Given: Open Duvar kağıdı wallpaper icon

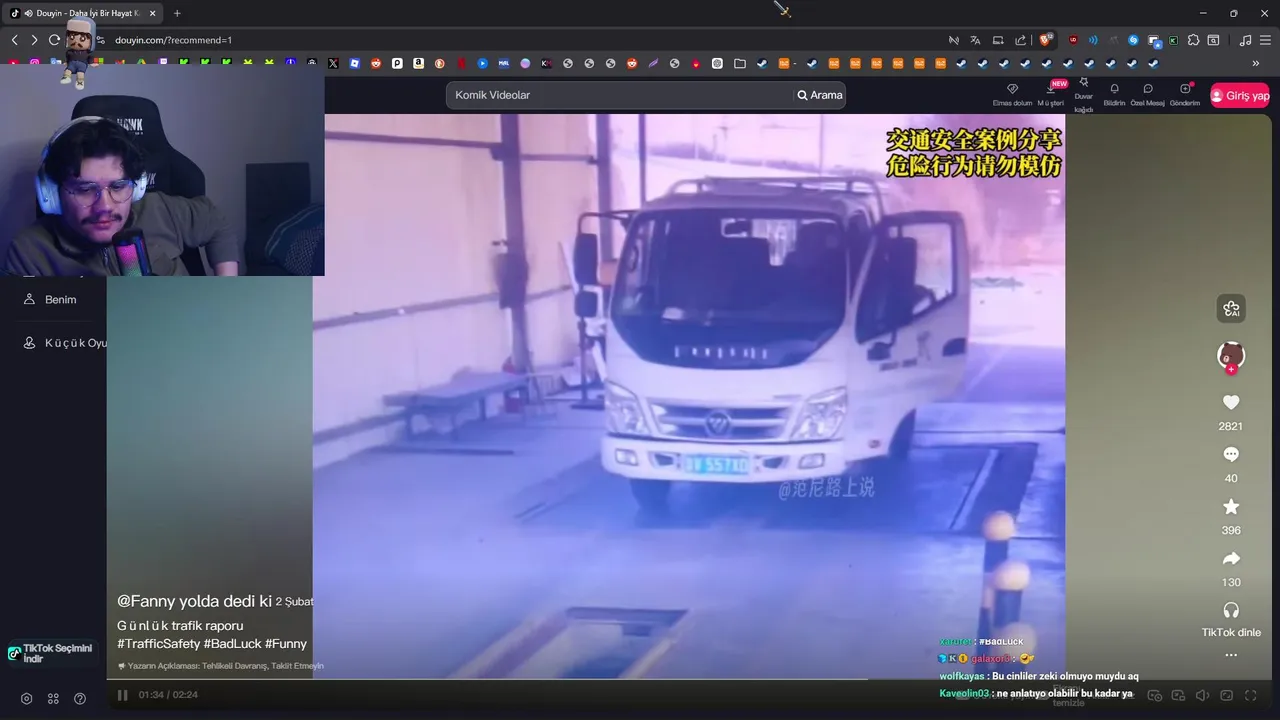Looking at the screenshot, I should point(1084,95).
